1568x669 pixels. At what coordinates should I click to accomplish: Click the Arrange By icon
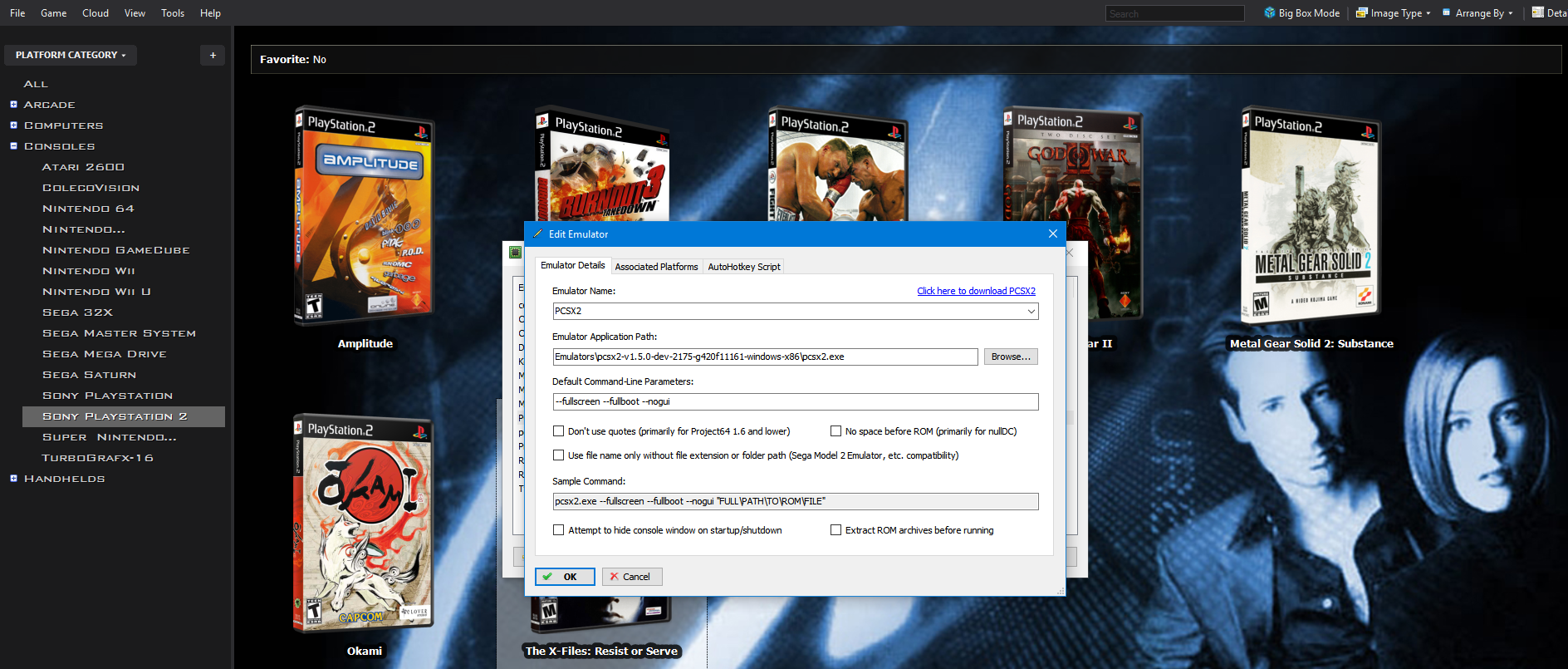(1447, 12)
